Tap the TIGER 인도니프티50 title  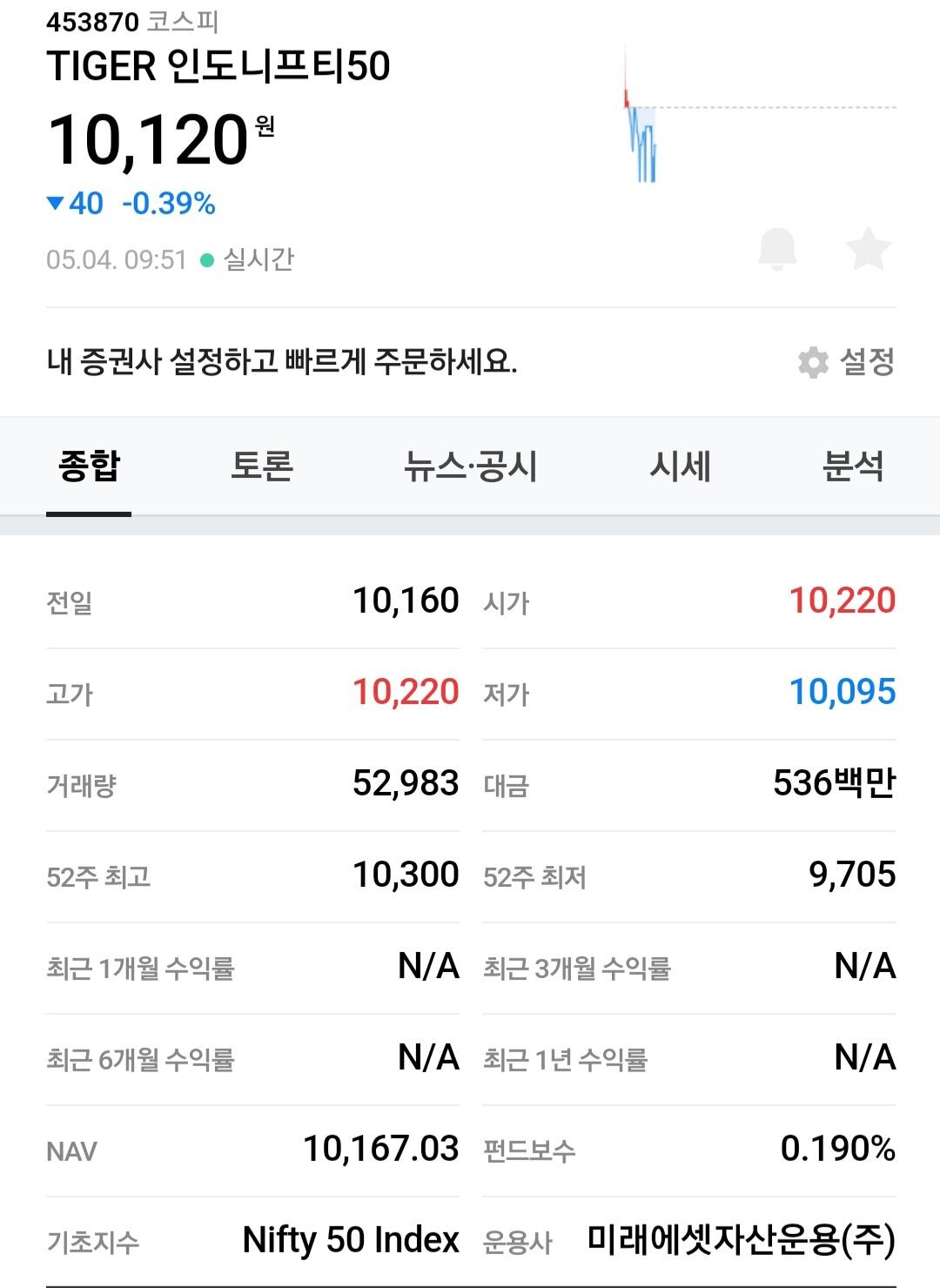[218, 66]
